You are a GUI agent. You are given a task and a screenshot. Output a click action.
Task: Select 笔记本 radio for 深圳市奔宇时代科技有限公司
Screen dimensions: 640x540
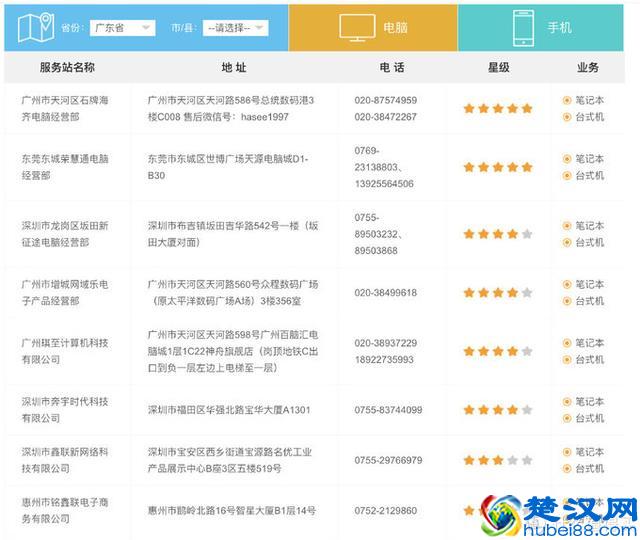567,402
